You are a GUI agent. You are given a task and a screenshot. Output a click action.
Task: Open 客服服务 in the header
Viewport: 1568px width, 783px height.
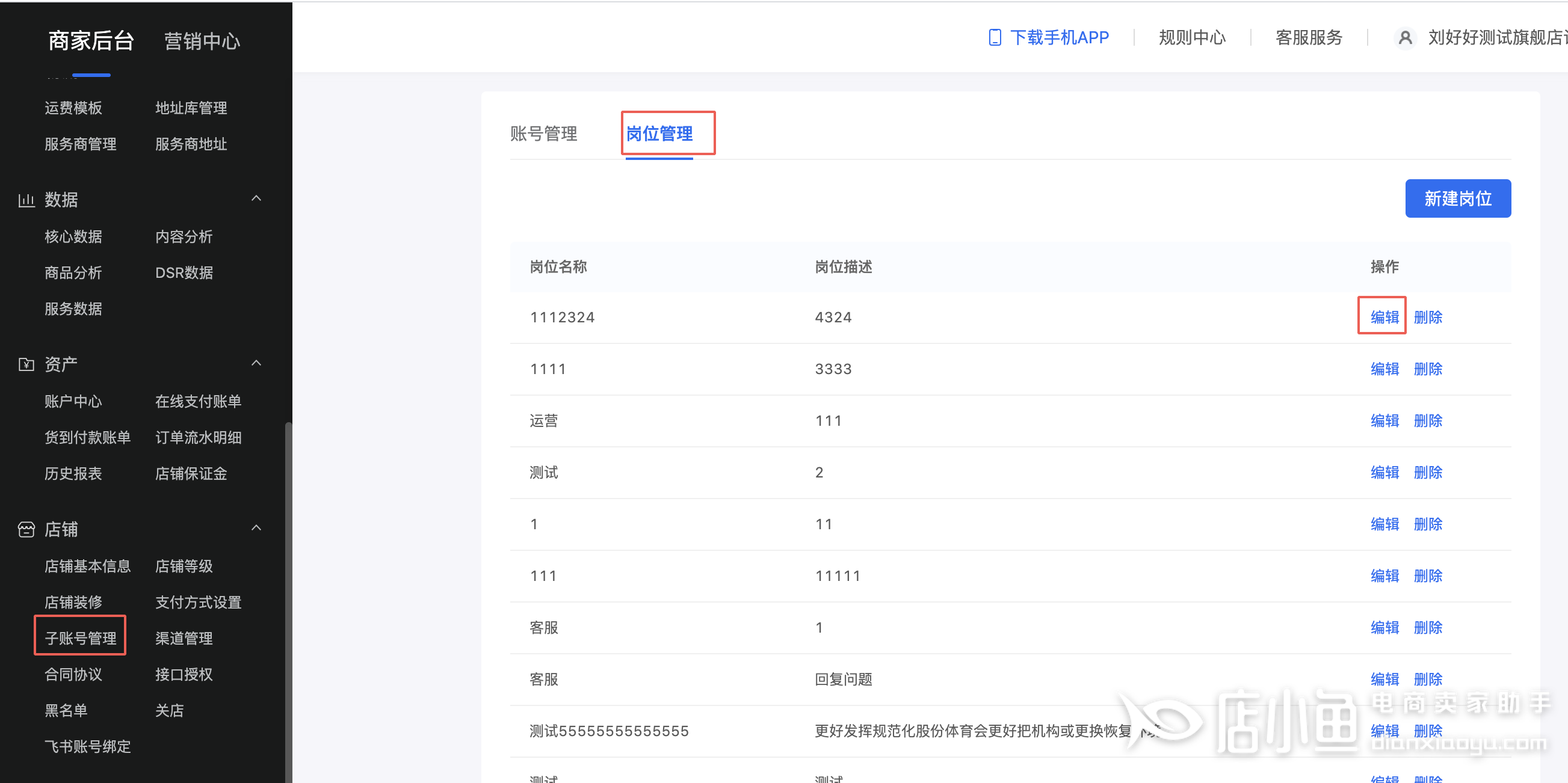(x=1309, y=38)
